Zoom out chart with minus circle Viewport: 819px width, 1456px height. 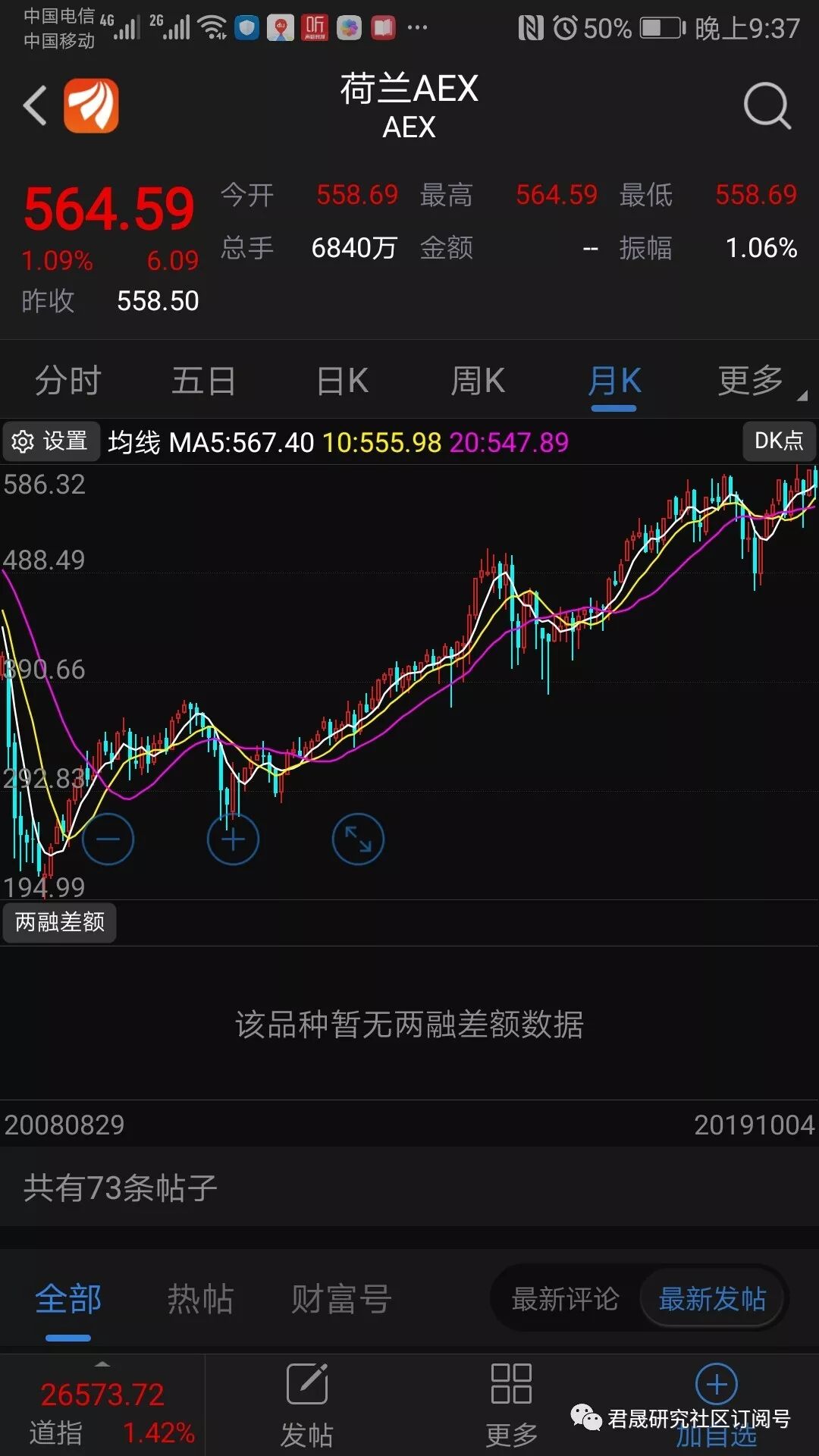[108, 839]
